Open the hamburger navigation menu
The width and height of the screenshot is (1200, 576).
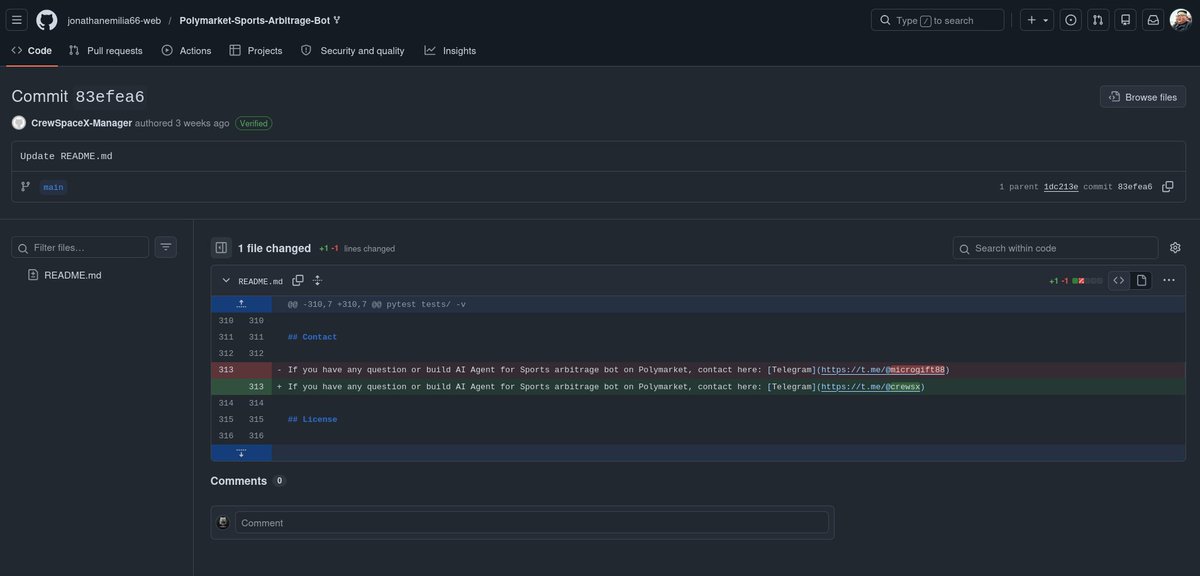17,20
